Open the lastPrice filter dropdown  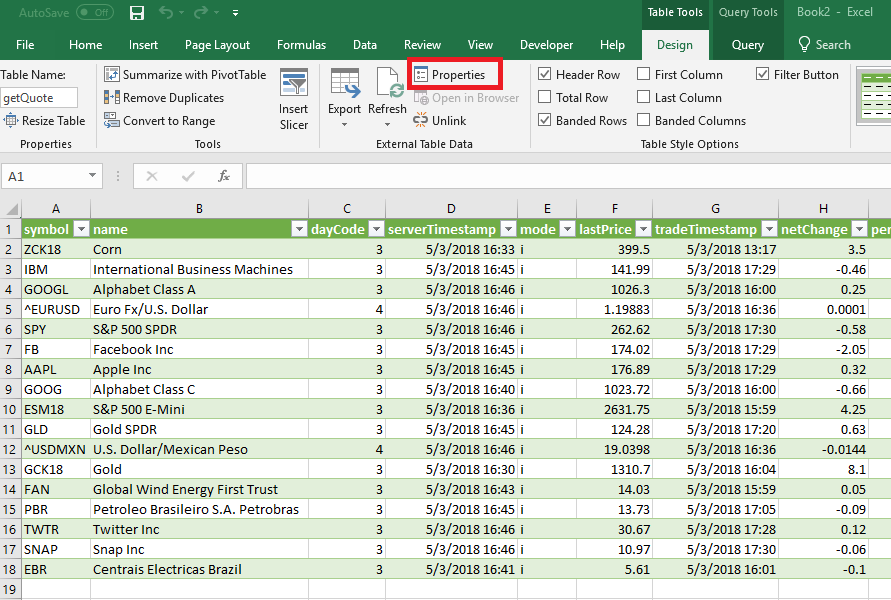click(x=643, y=229)
